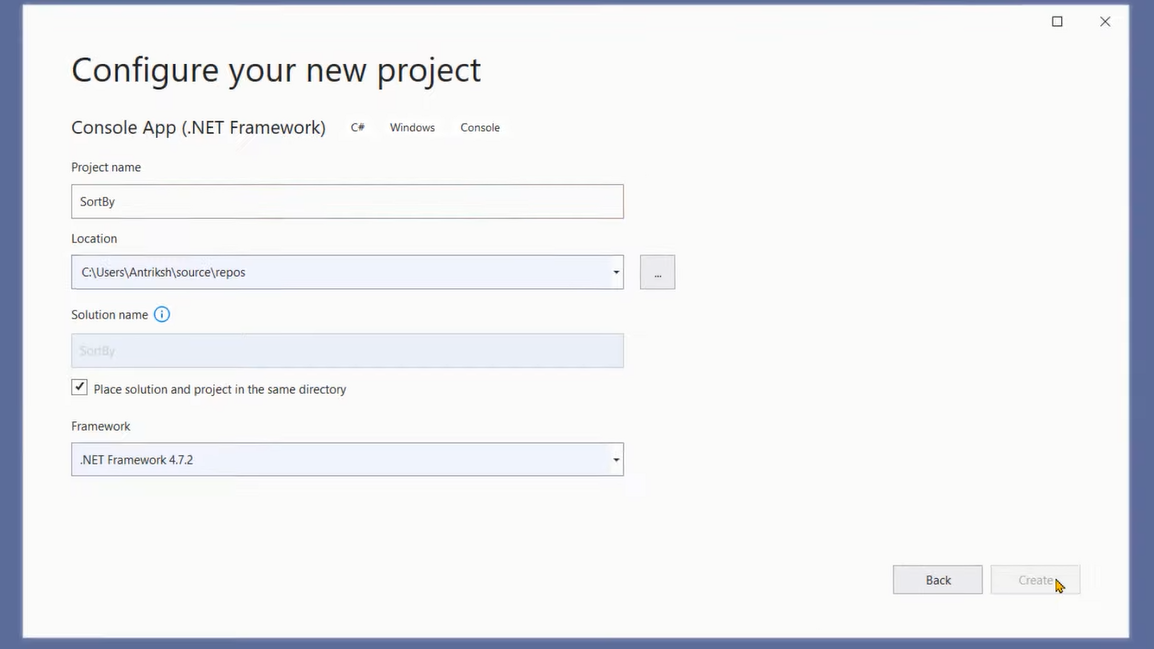Click the disabled Solution name field
The image size is (1154, 649).
347,351
